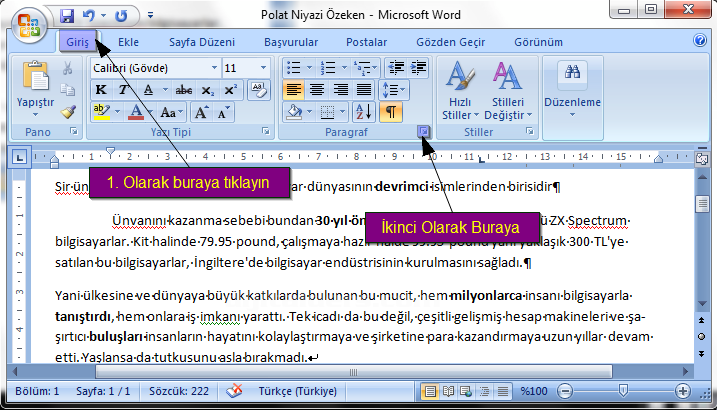The height and width of the screenshot is (410, 717).
Task: Open the Sayfa Düzeni tab
Action: (202, 42)
